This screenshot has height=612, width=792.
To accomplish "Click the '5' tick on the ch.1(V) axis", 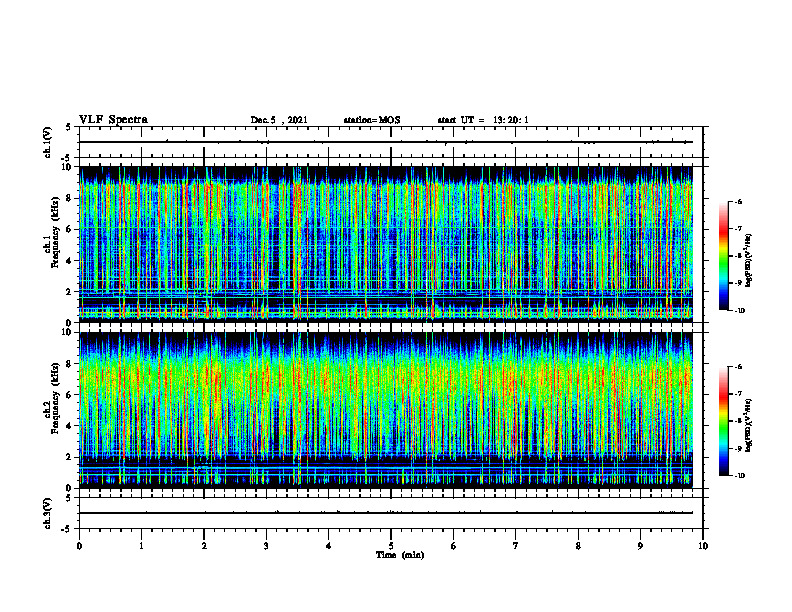I will point(68,127).
